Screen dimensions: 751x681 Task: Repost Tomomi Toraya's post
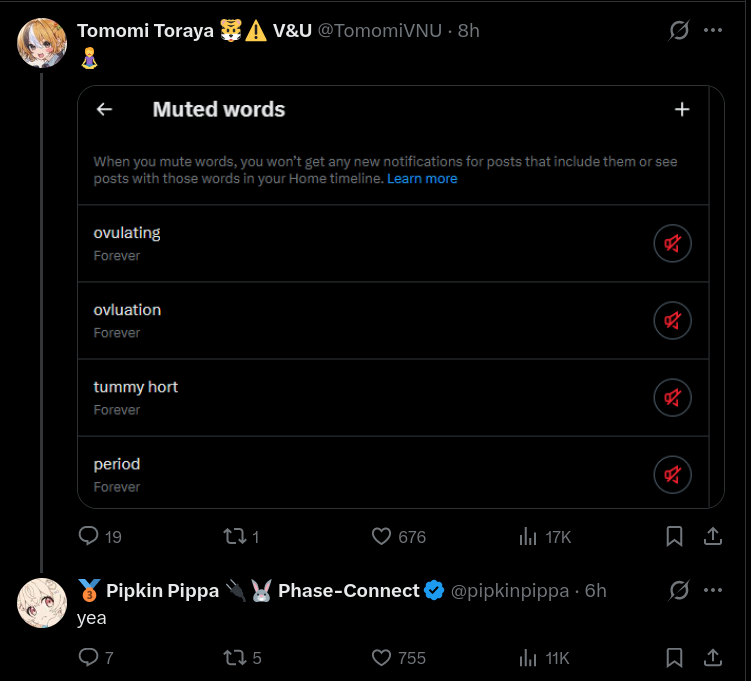tap(235, 536)
